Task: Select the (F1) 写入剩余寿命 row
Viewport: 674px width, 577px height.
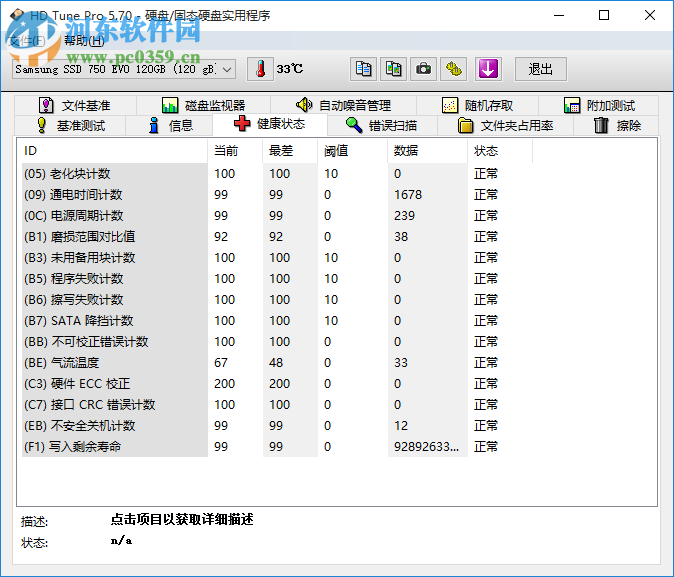Action: click(x=277, y=447)
